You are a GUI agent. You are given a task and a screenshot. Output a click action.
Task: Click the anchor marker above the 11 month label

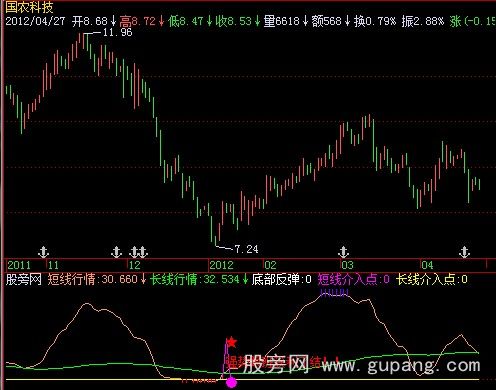pyautogui.click(x=44, y=252)
